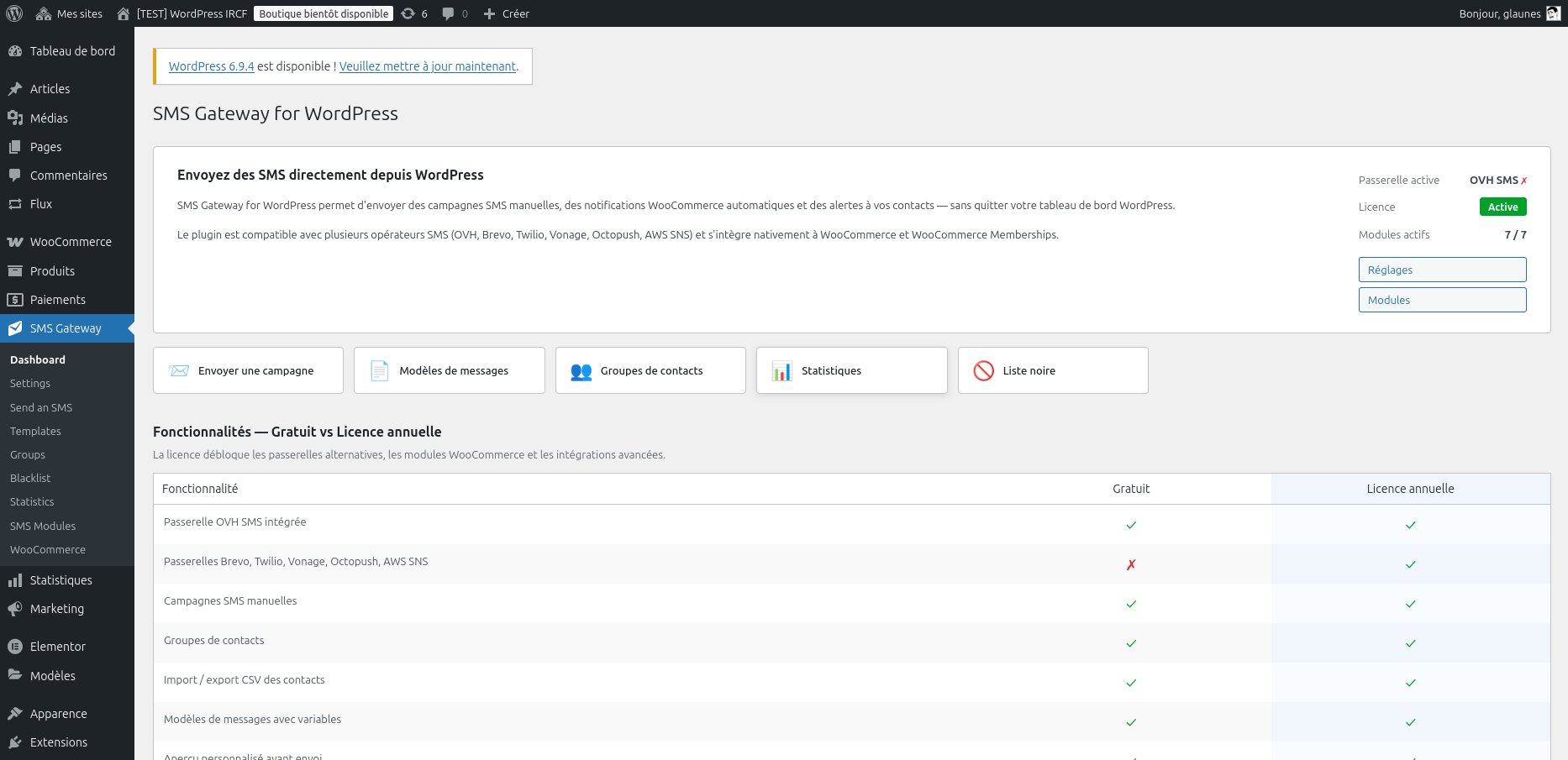The image size is (1568, 760).
Task: Click the pushpin icon beside Articles
Action: click(15, 89)
